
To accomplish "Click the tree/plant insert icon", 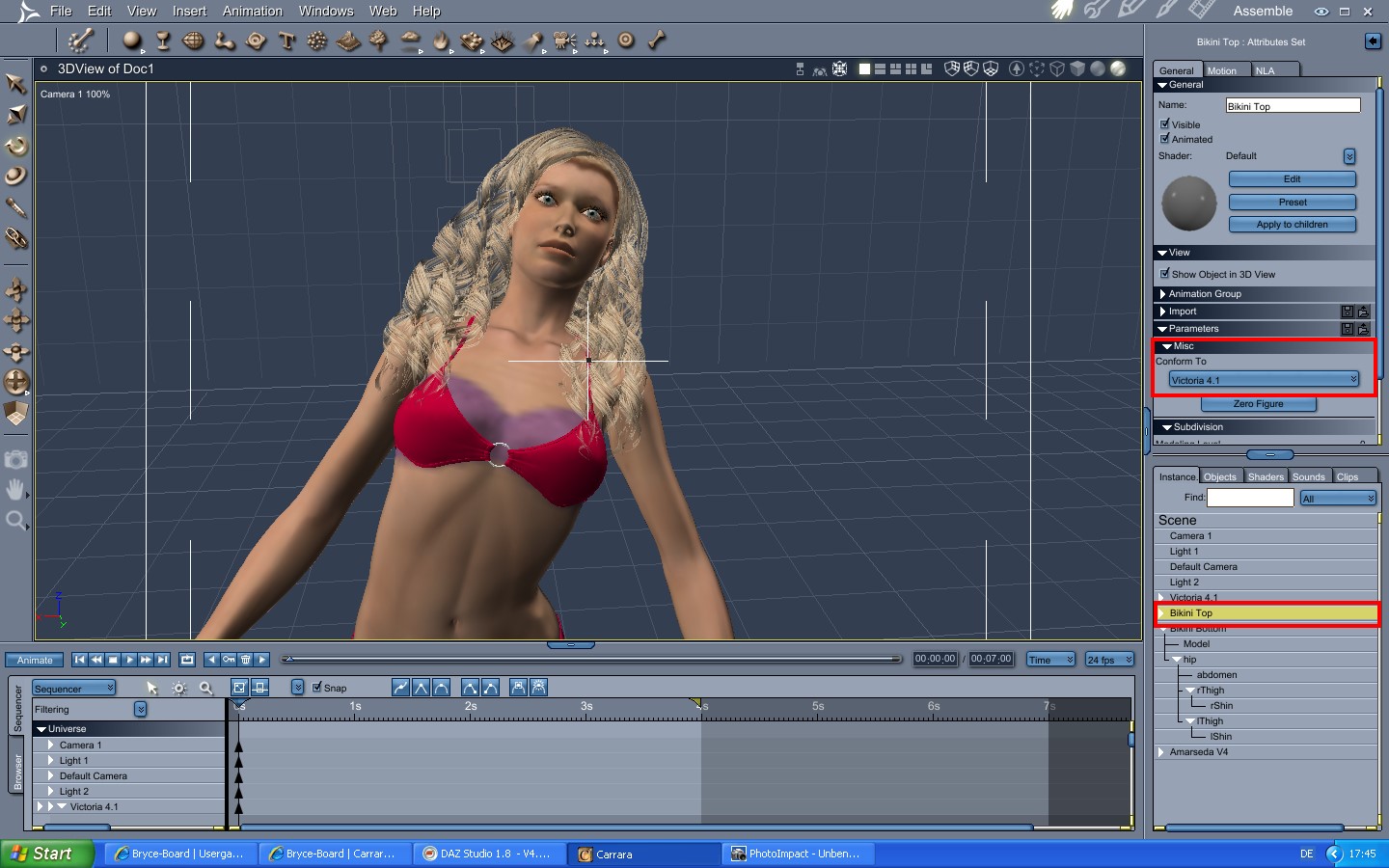I will [379, 41].
